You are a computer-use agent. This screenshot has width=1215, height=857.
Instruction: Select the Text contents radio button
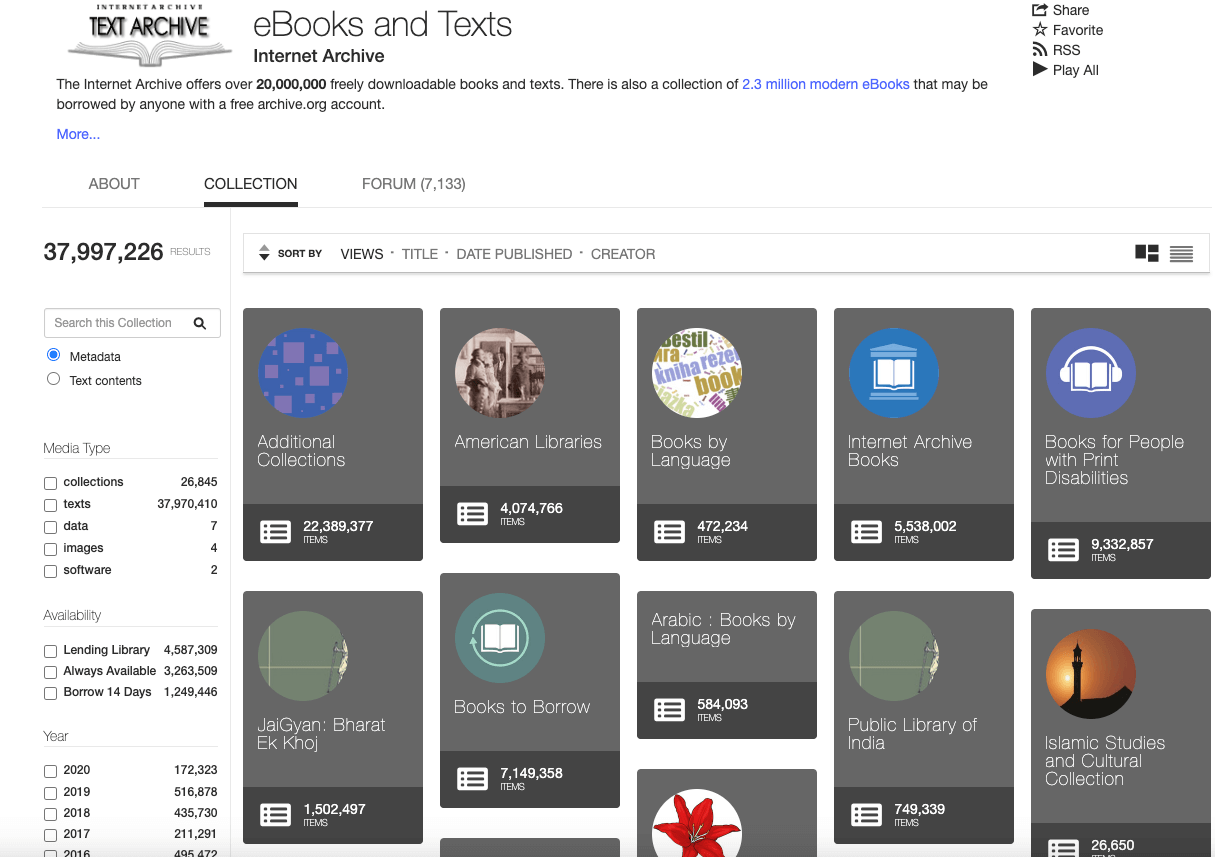(x=54, y=379)
